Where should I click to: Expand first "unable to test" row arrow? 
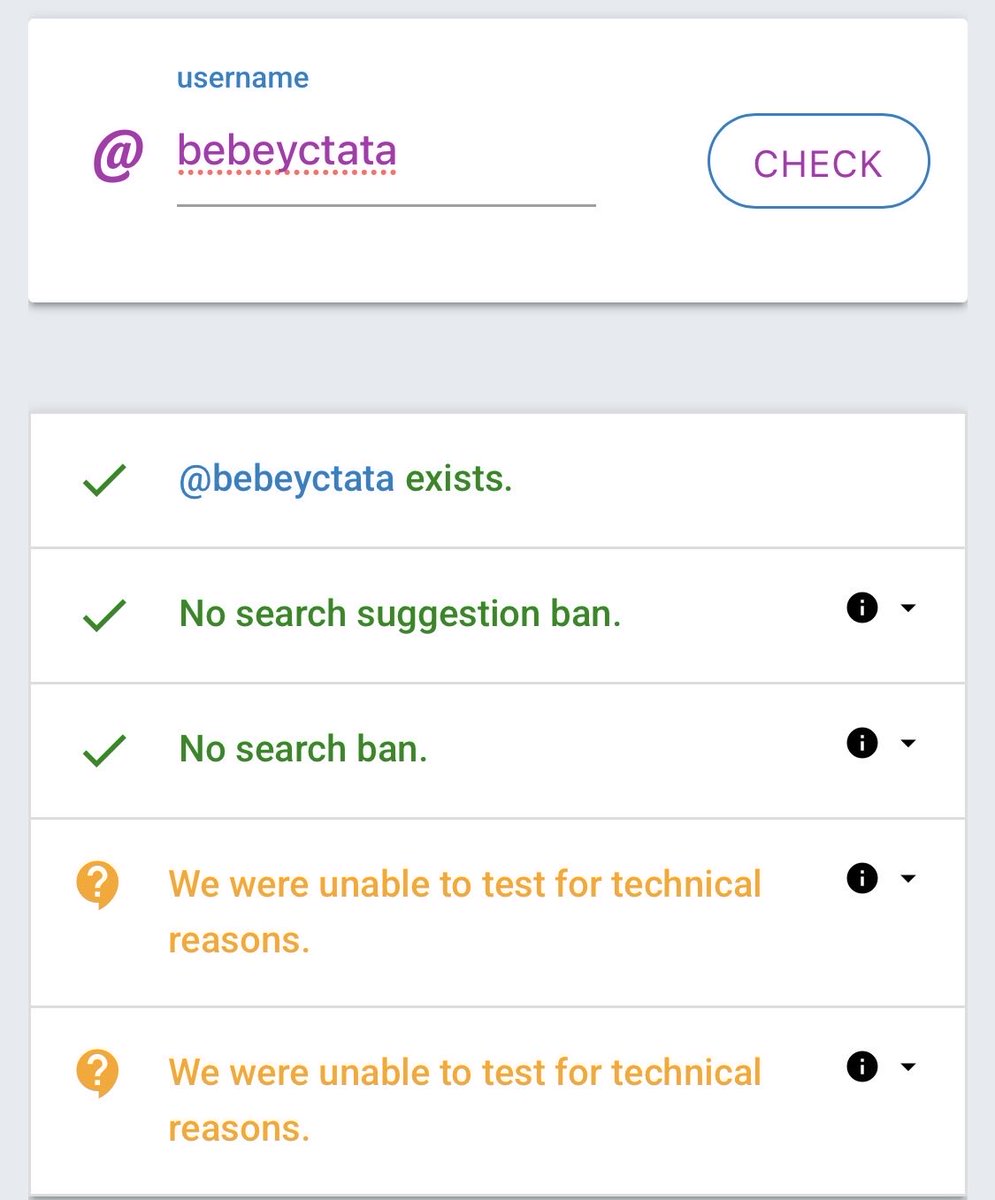[908, 879]
